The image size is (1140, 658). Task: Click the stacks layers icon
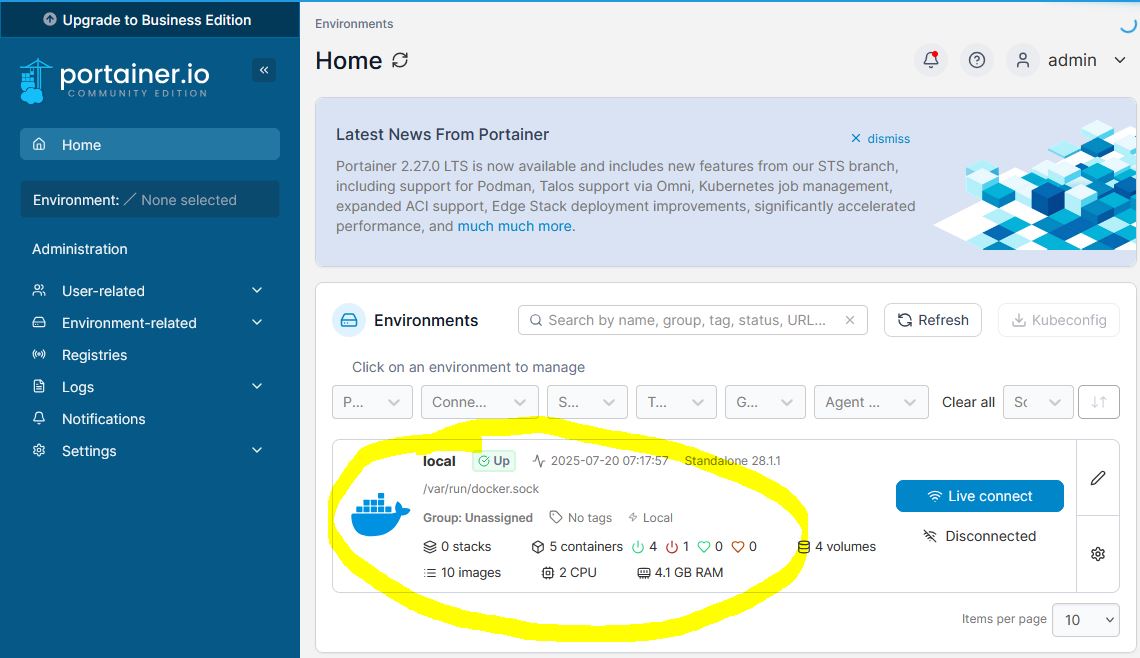click(430, 547)
